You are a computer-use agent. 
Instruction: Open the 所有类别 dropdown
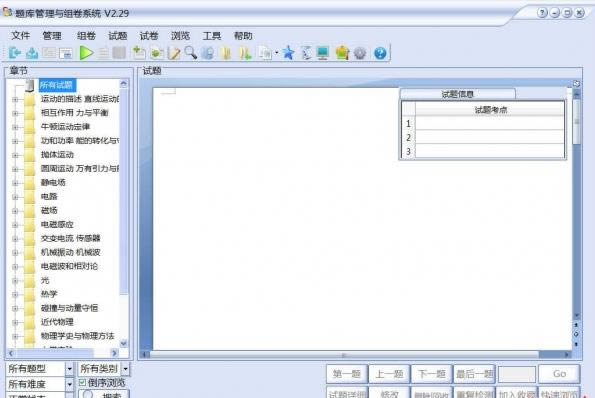pos(125,368)
